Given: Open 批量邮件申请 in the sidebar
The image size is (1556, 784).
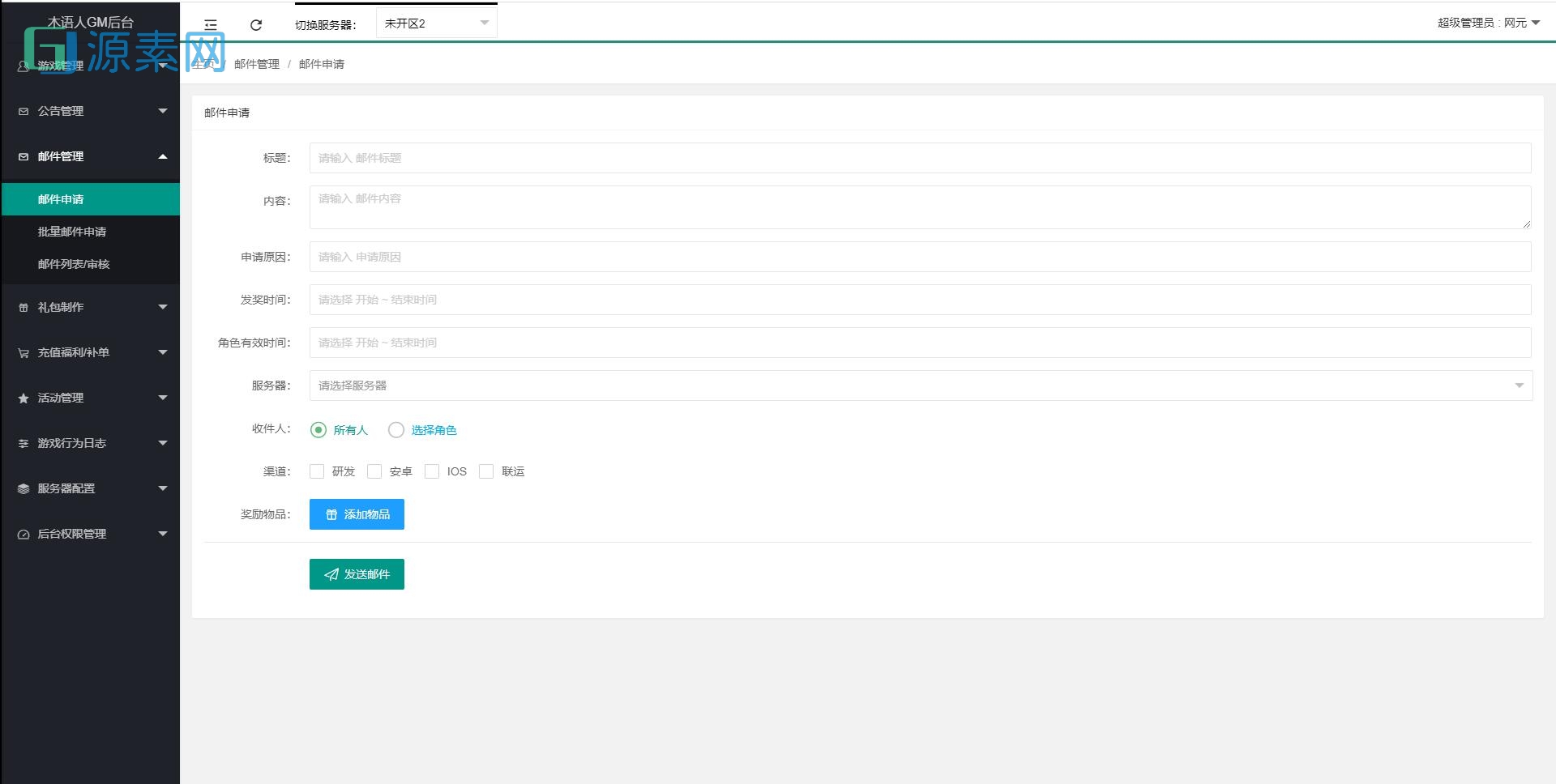Looking at the screenshot, I should [72, 232].
